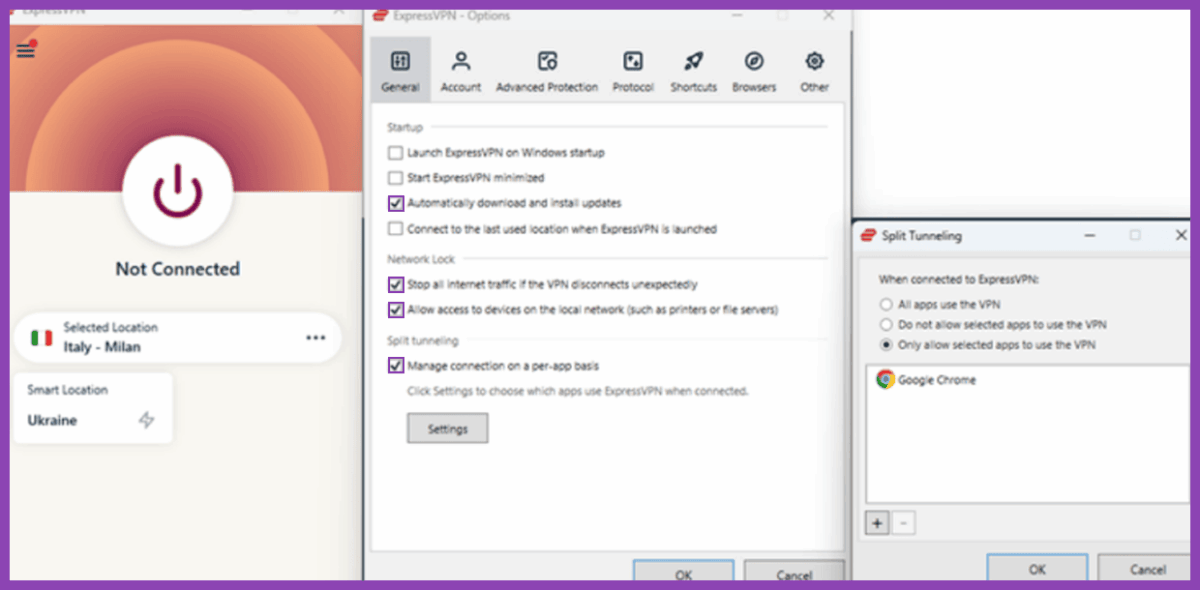Select All apps use the VPN
This screenshot has width=1200, height=590.
tap(886, 304)
